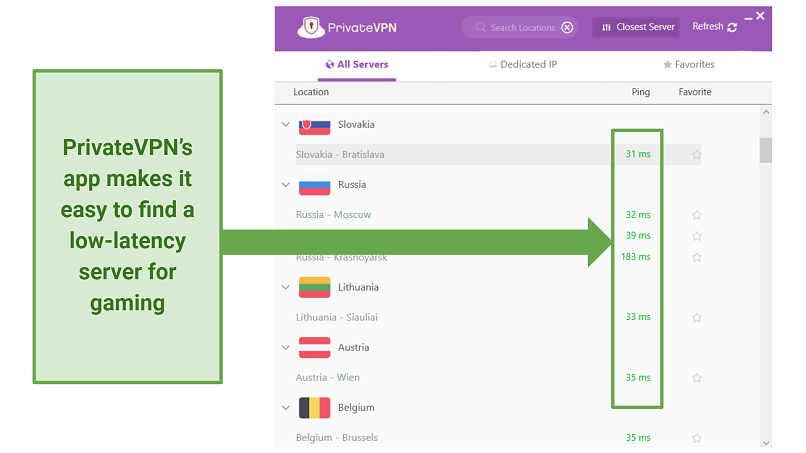Collapse the Belgium group chevron

(286, 408)
